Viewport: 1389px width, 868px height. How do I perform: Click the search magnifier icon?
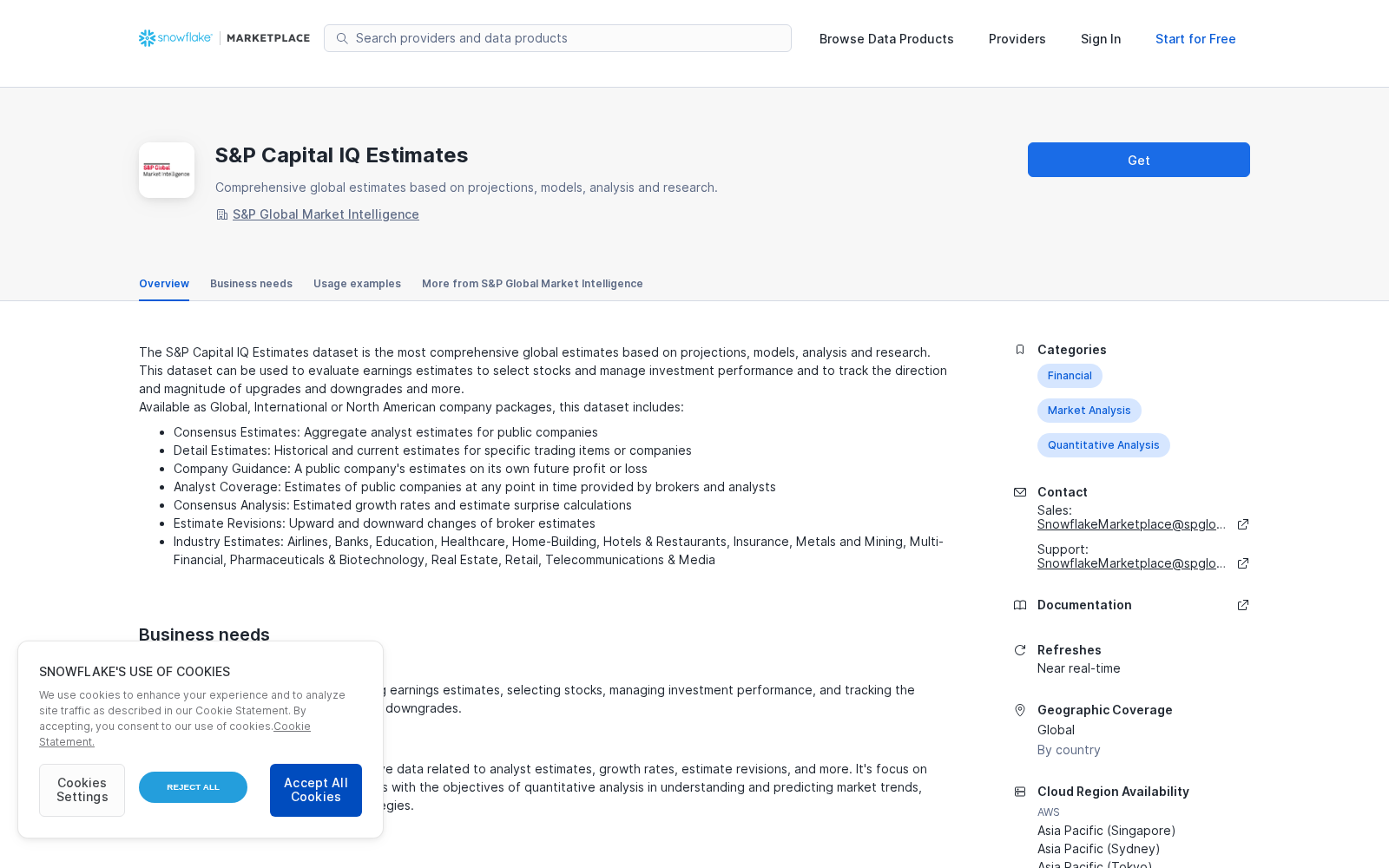pyautogui.click(x=342, y=38)
